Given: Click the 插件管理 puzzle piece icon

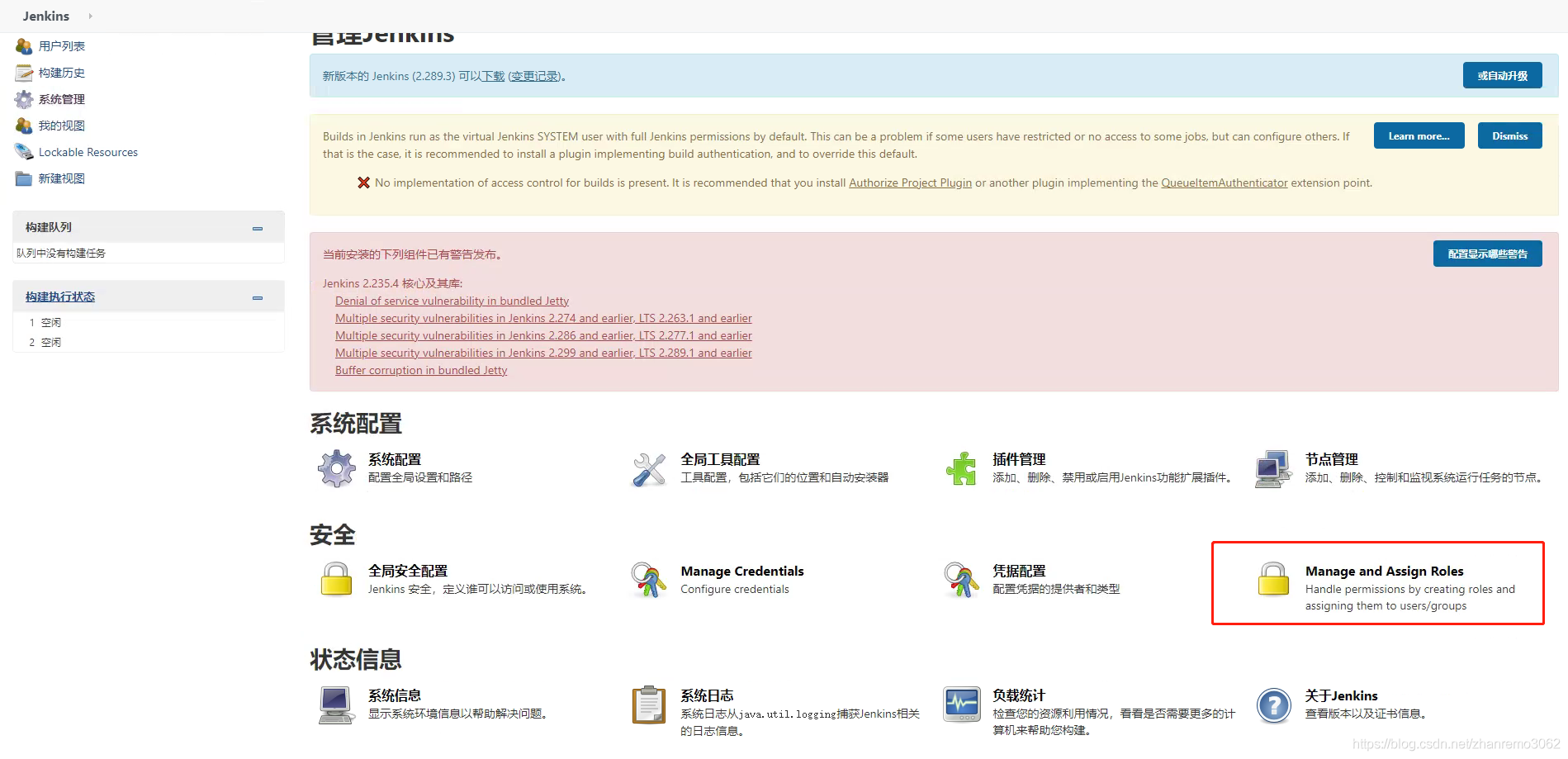Looking at the screenshot, I should [x=961, y=468].
